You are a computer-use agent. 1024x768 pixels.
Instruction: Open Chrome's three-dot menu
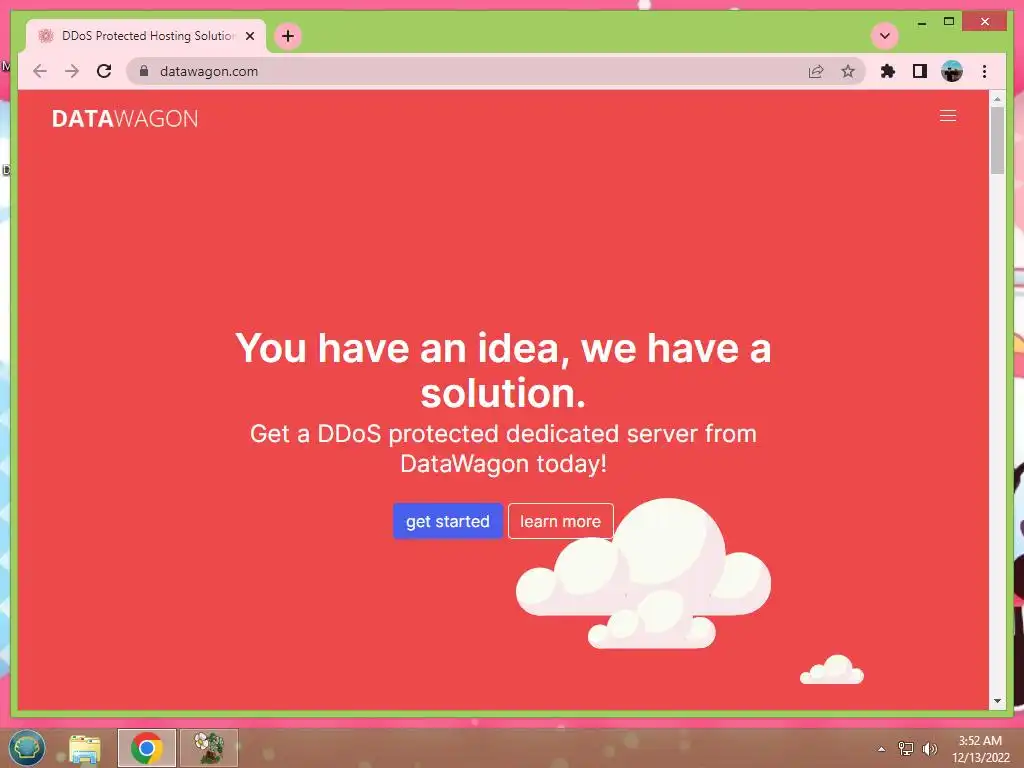click(x=984, y=71)
